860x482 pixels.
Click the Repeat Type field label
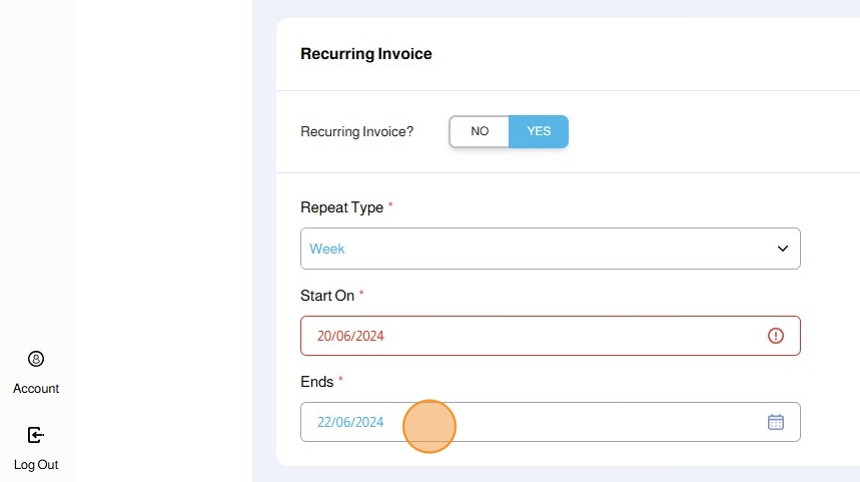[341, 207]
